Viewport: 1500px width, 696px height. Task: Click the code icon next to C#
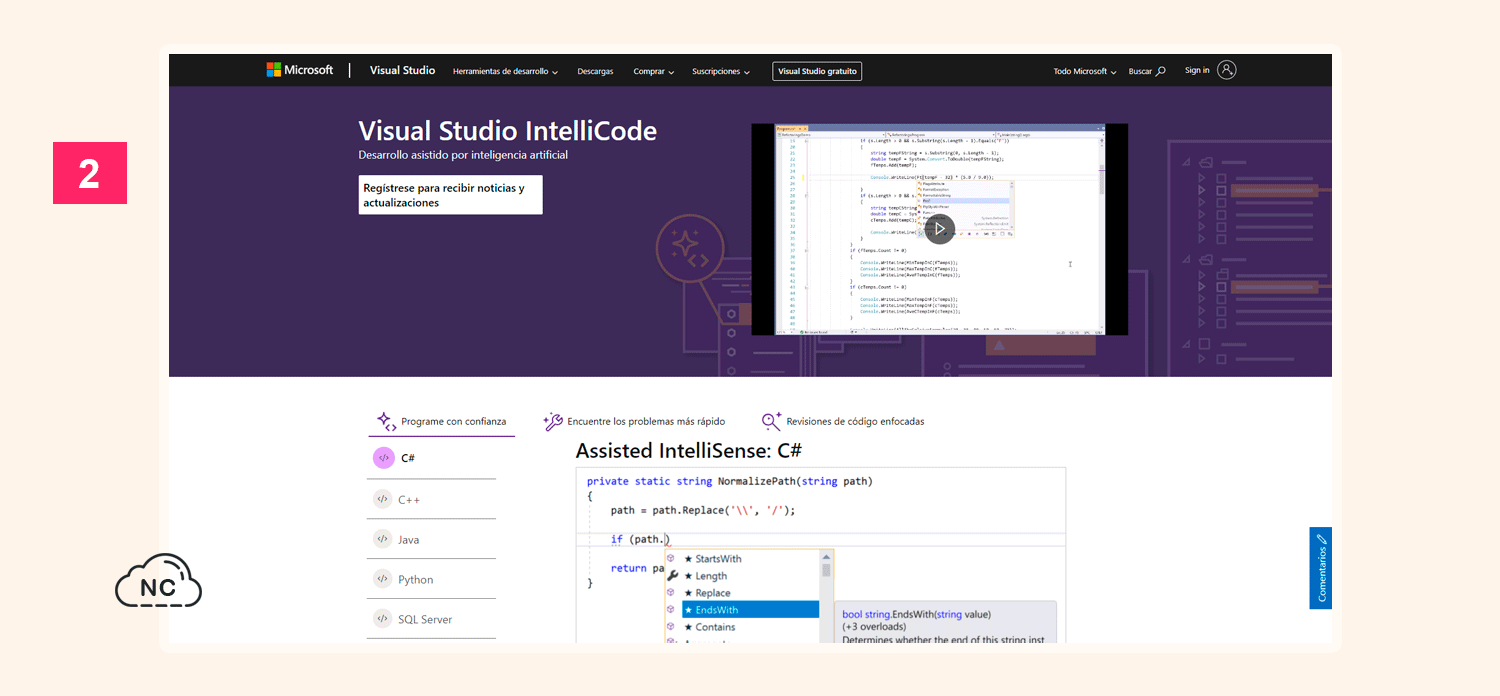384,458
